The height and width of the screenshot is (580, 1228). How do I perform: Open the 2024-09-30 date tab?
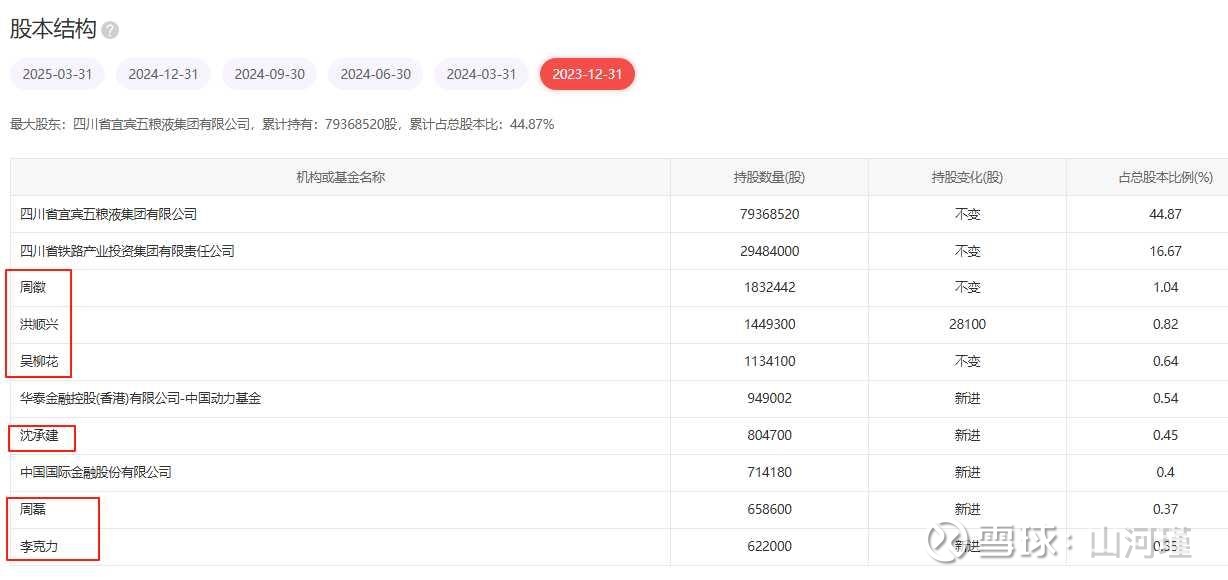click(x=269, y=74)
